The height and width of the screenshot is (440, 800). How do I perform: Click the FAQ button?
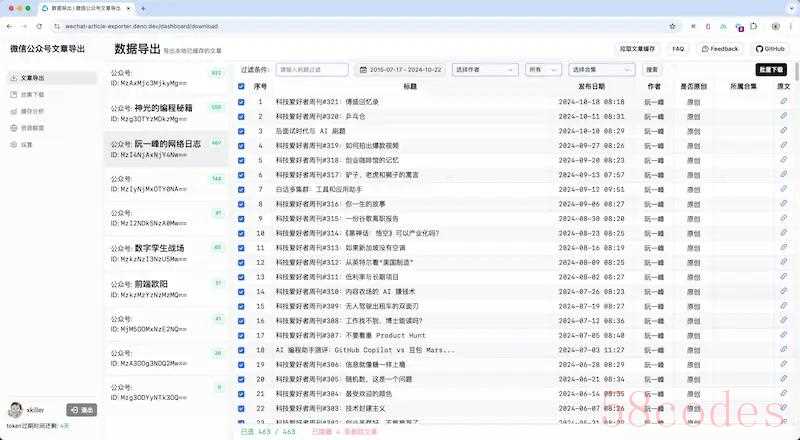click(678, 48)
